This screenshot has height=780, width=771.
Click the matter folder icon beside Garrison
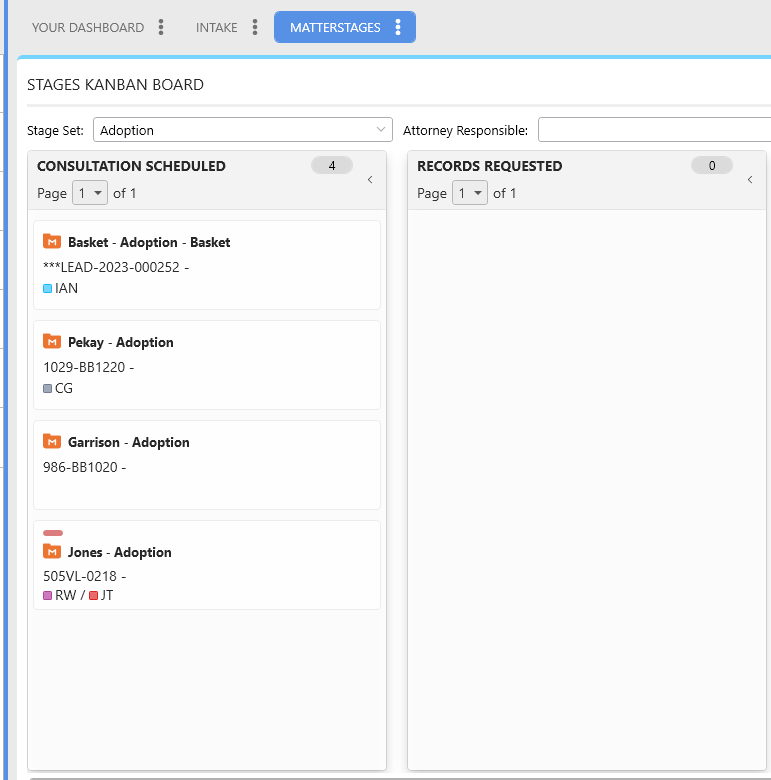click(x=52, y=442)
